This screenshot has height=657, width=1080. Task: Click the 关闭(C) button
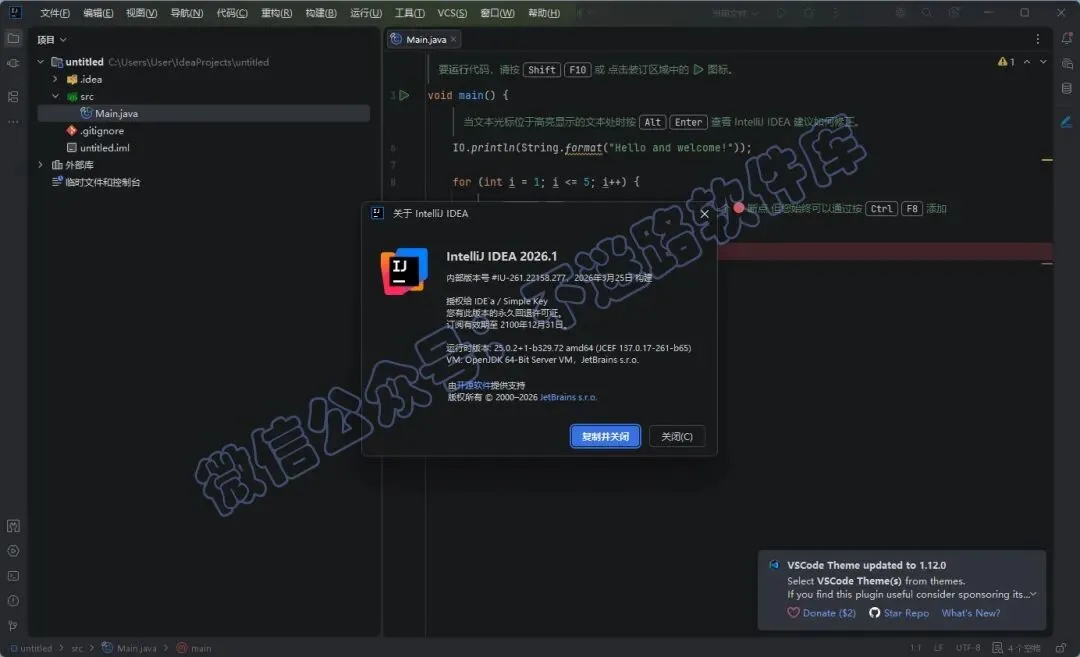pos(677,436)
